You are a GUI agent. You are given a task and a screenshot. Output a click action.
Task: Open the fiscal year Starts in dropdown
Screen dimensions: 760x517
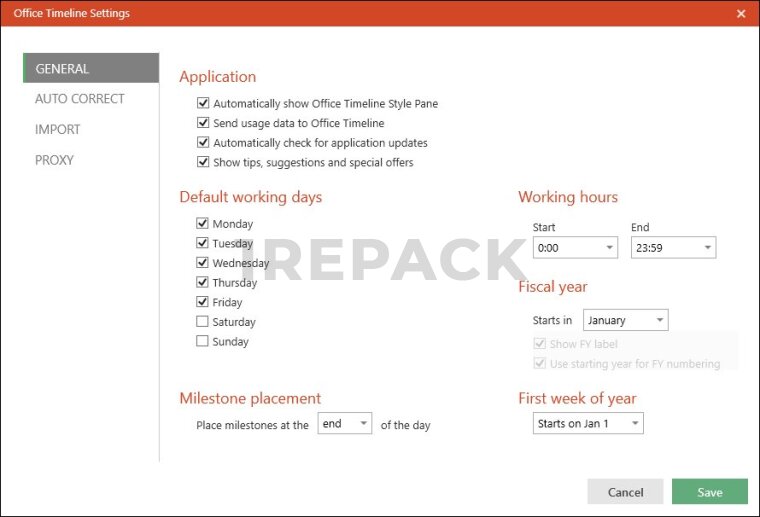[x=626, y=320]
